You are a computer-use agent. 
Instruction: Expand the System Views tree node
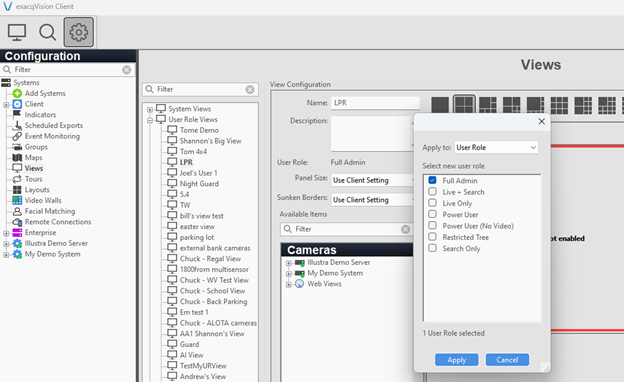tap(150, 109)
